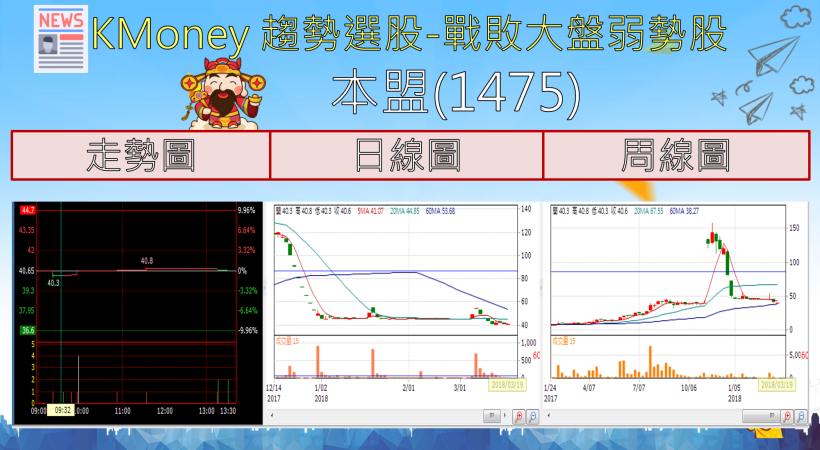Click the largest weekly volume bar
The image size is (820, 450).
click(x=650, y=362)
